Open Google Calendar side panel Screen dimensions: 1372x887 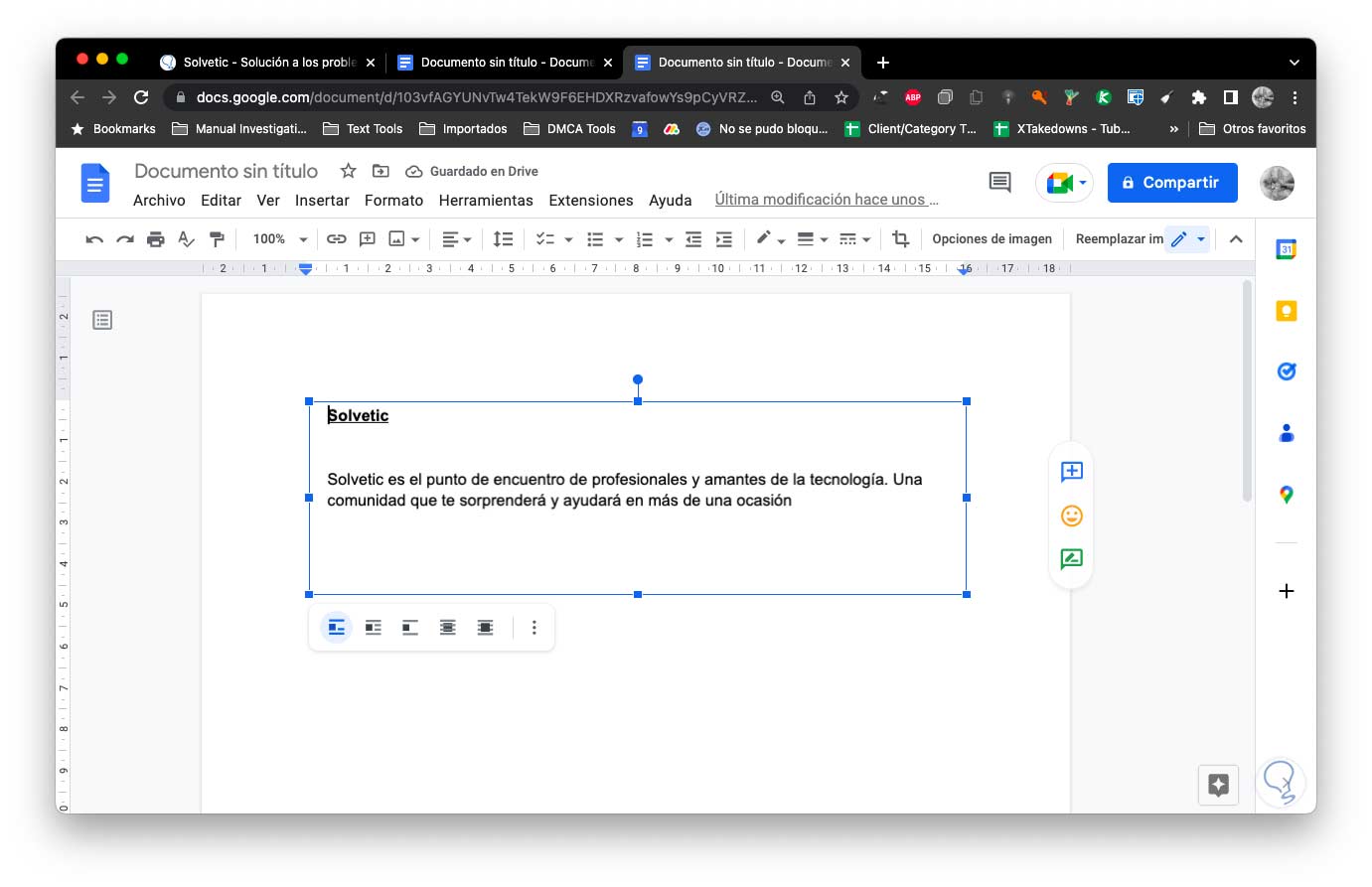1286,249
